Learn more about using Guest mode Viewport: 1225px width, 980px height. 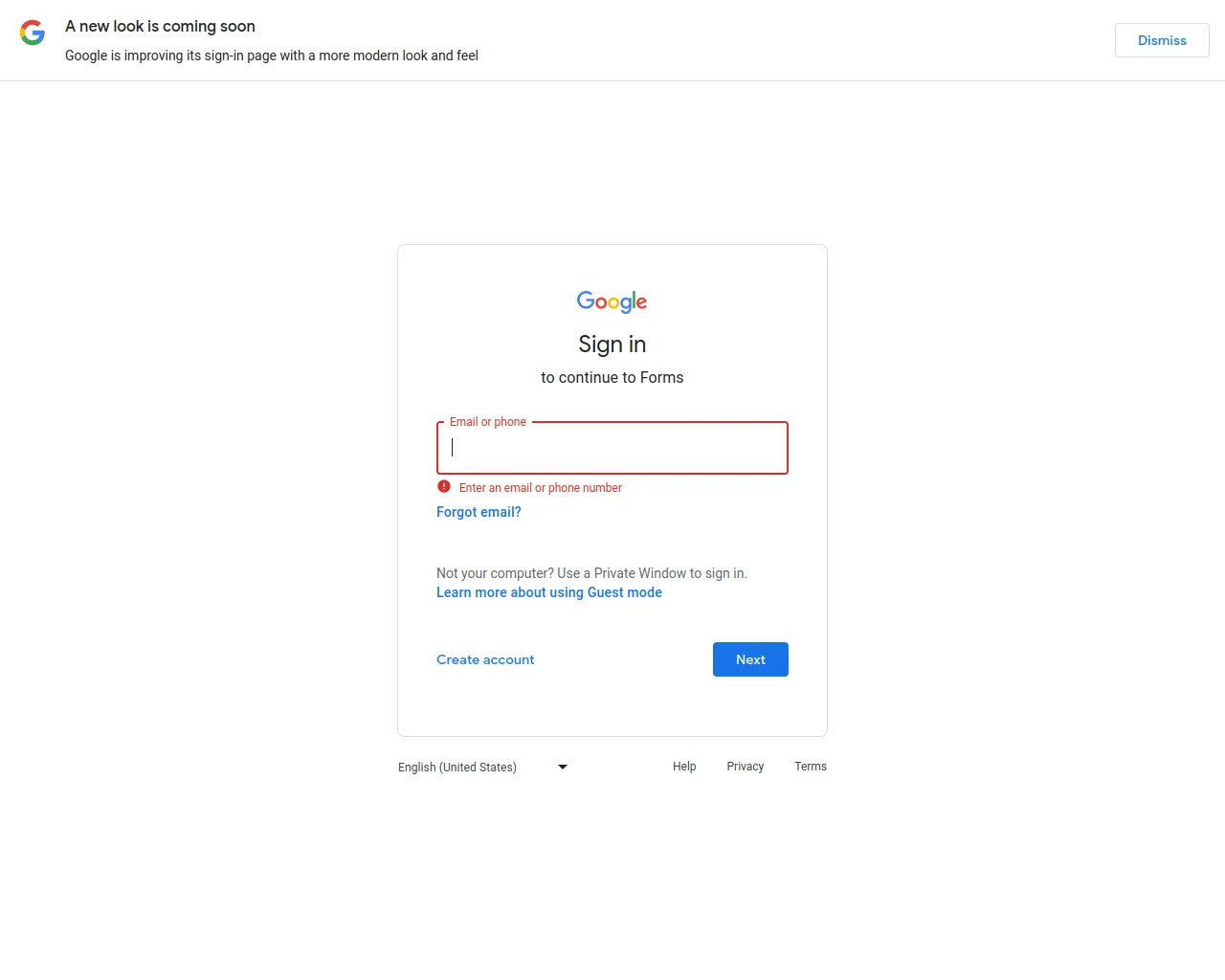pyautogui.click(x=548, y=592)
